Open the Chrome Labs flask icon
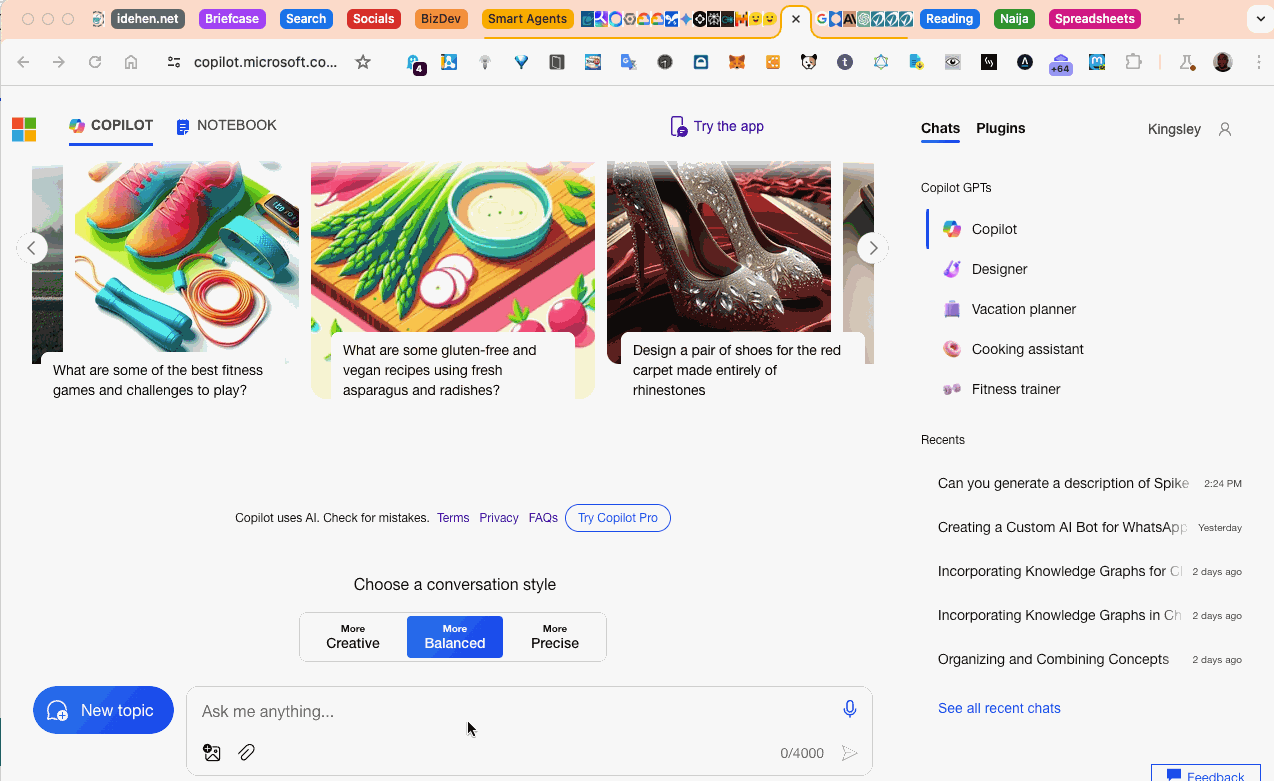The width and height of the screenshot is (1274, 781). pyautogui.click(x=1187, y=62)
